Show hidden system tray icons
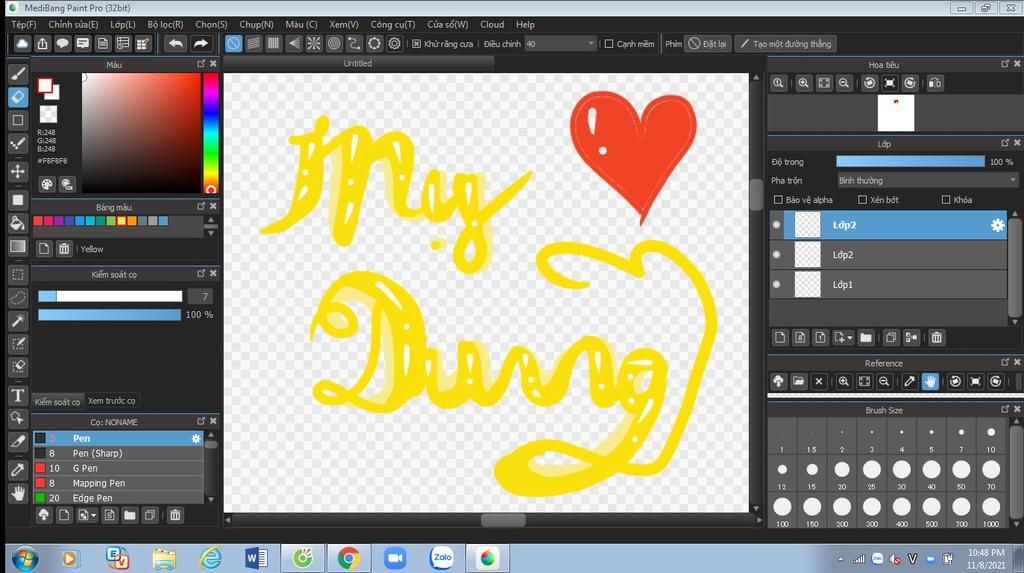Viewport: 1024px width, 573px height. point(840,559)
